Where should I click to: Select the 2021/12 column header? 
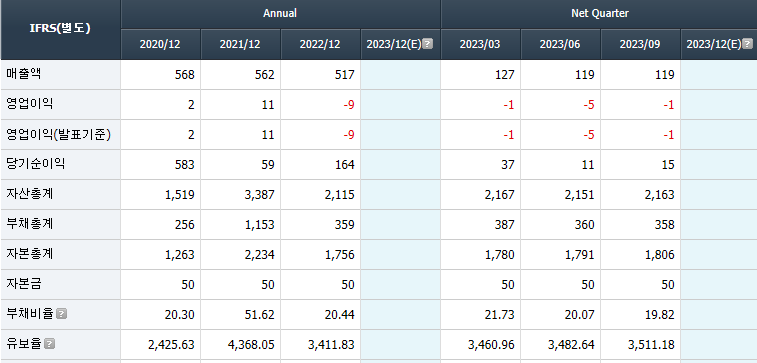pyautogui.click(x=240, y=44)
